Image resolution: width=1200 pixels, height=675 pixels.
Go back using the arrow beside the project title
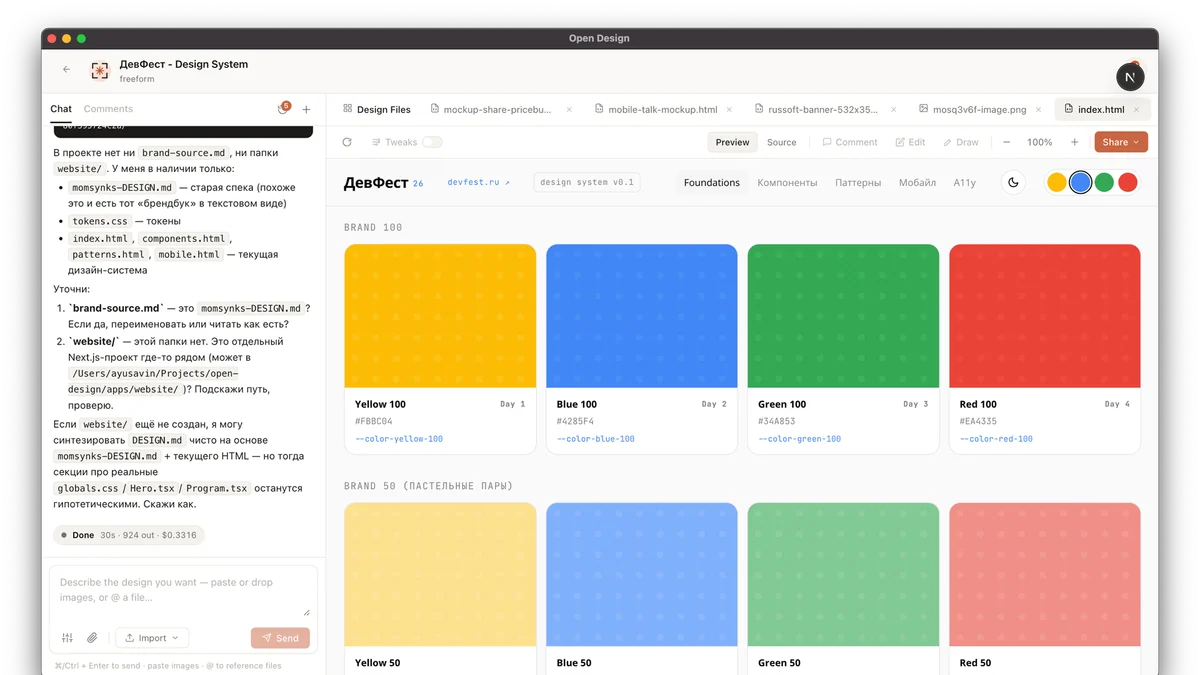(67, 70)
